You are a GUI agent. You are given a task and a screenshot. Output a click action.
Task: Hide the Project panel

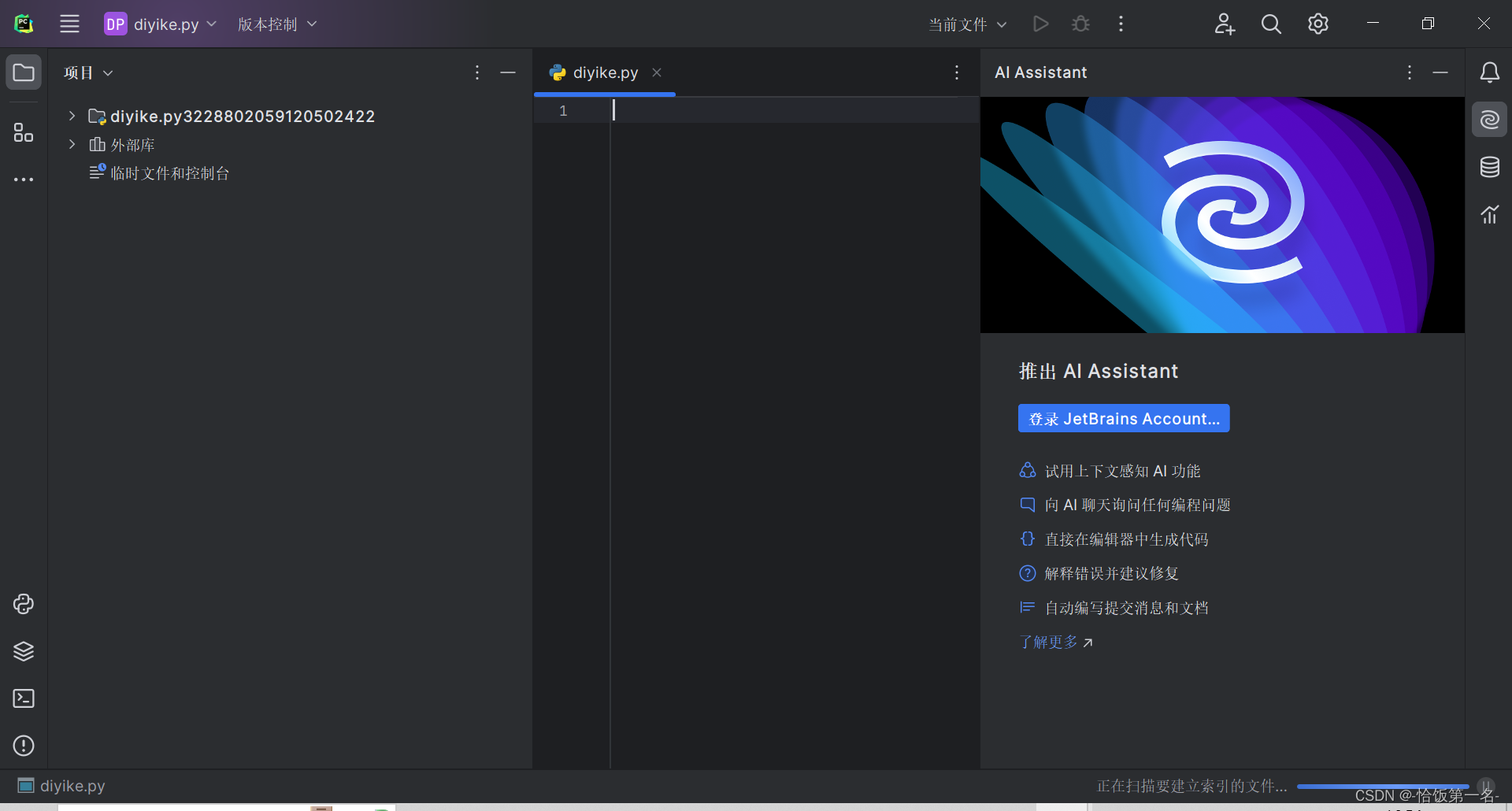click(508, 72)
